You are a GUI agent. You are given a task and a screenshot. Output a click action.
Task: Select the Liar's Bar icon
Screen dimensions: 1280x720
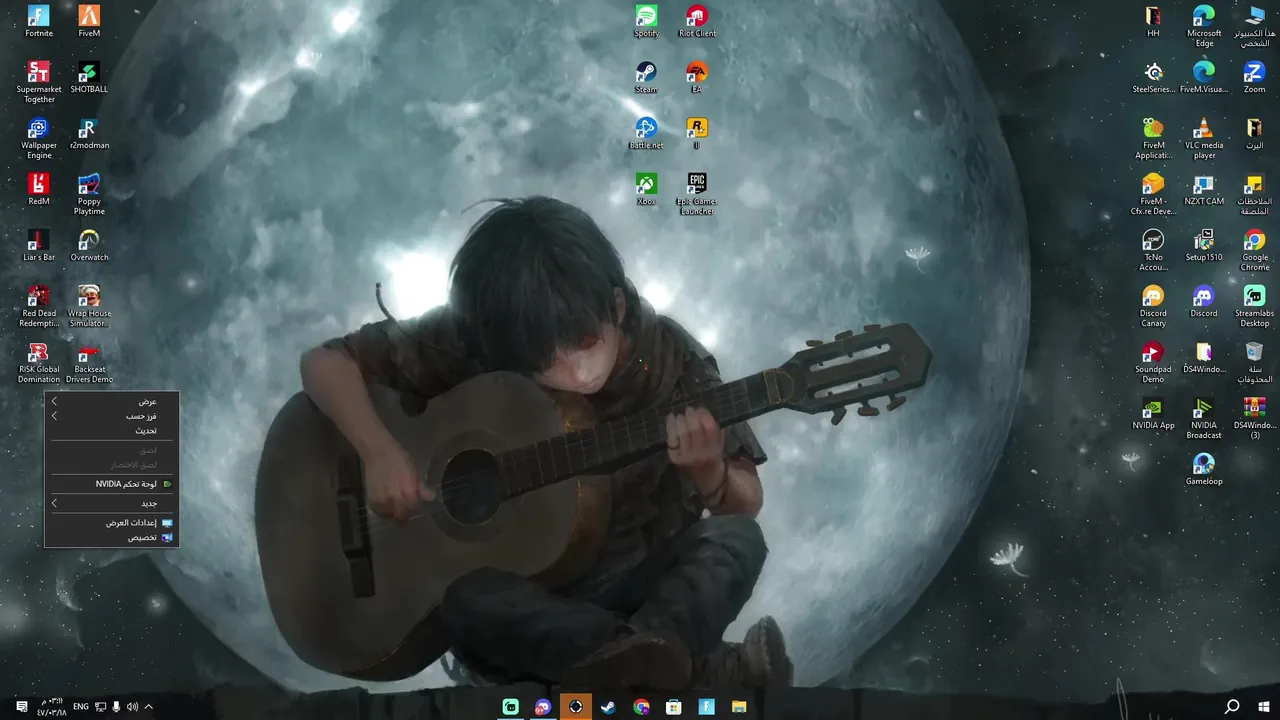(x=39, y=245)
